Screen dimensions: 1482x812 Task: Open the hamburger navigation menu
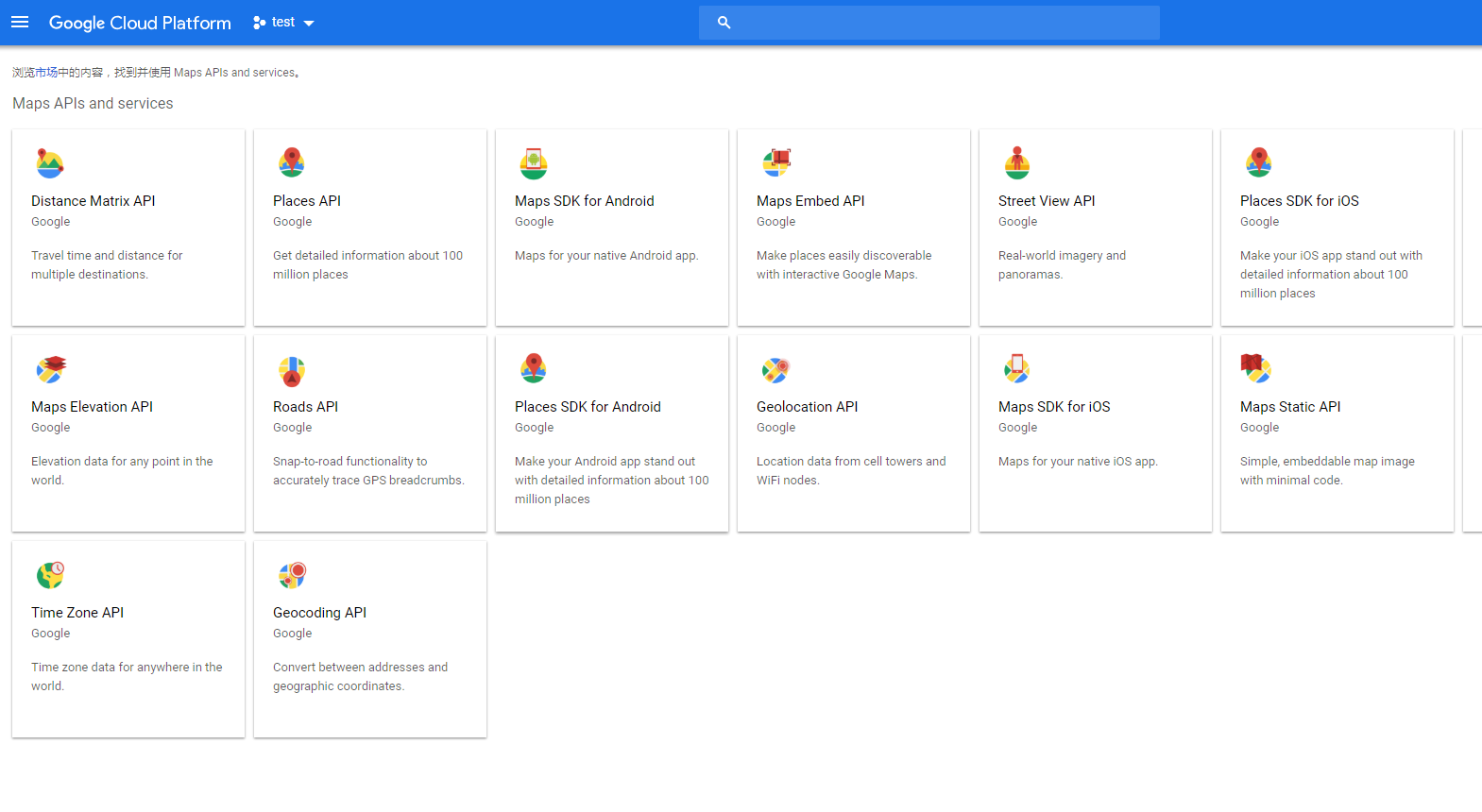click(x=20, y=22)
